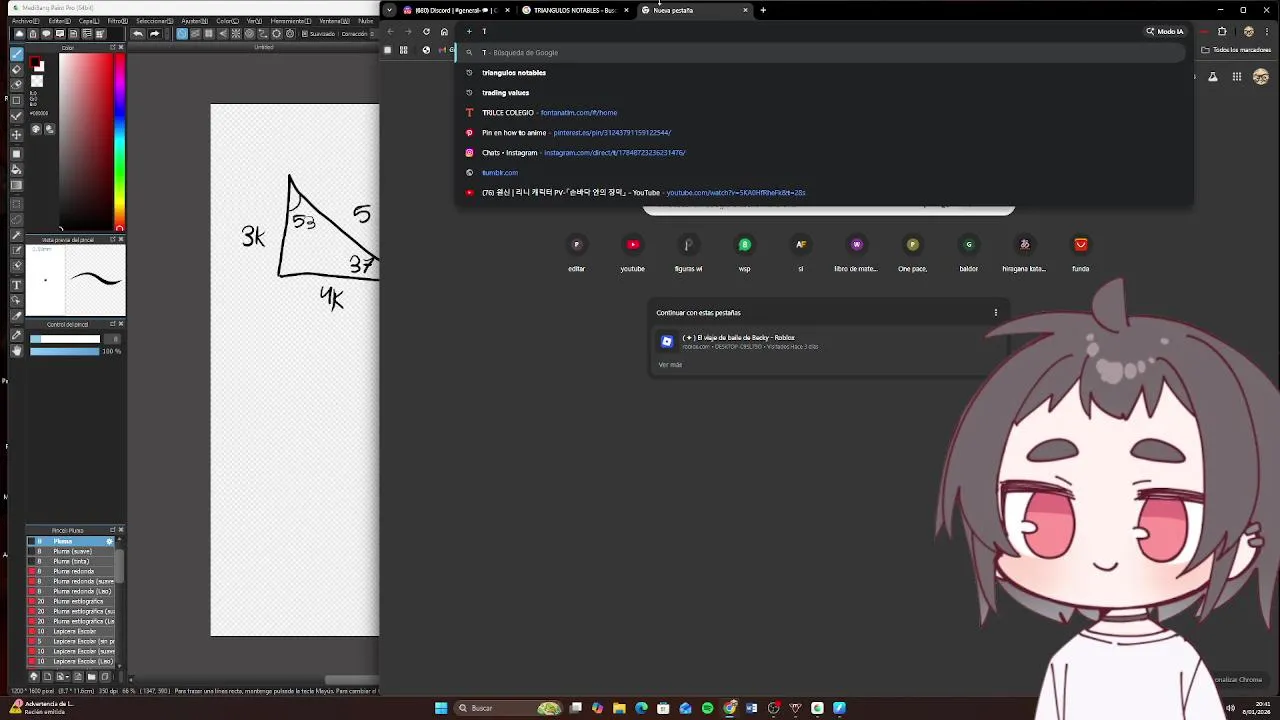Pick a shade in the red color square

coord(86,141)
